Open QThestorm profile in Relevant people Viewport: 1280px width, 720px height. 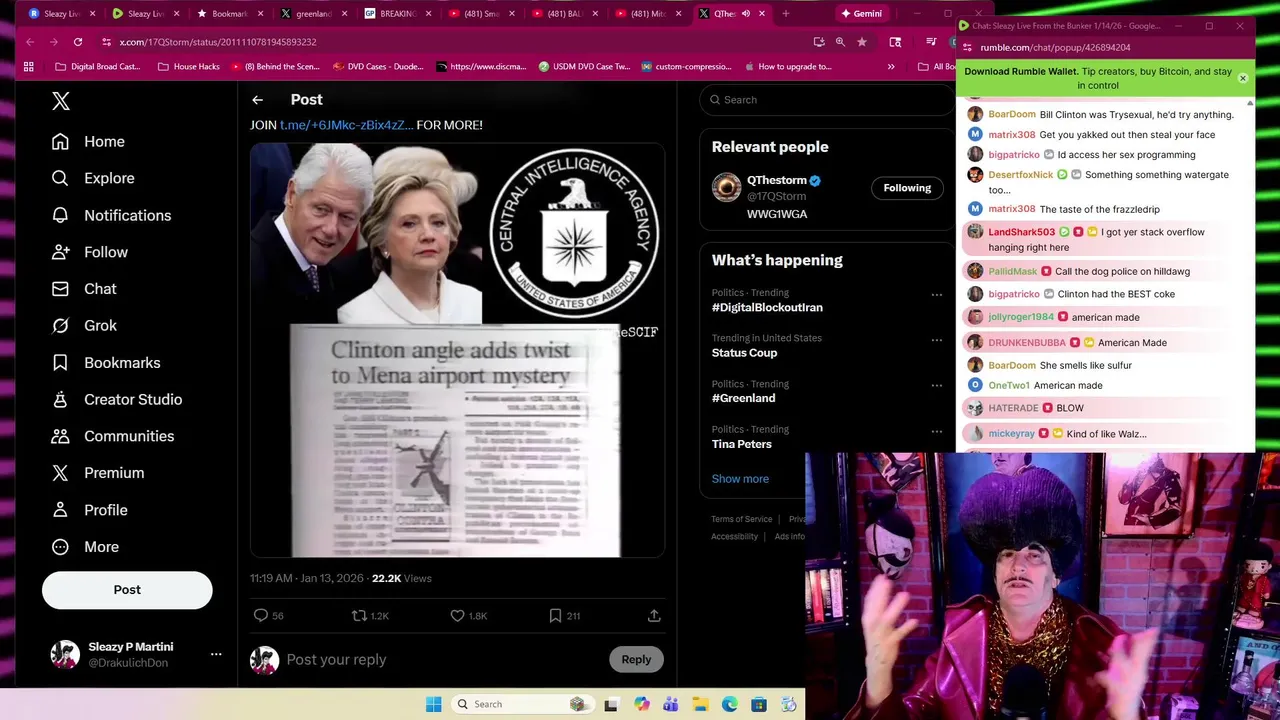[776, 181]
